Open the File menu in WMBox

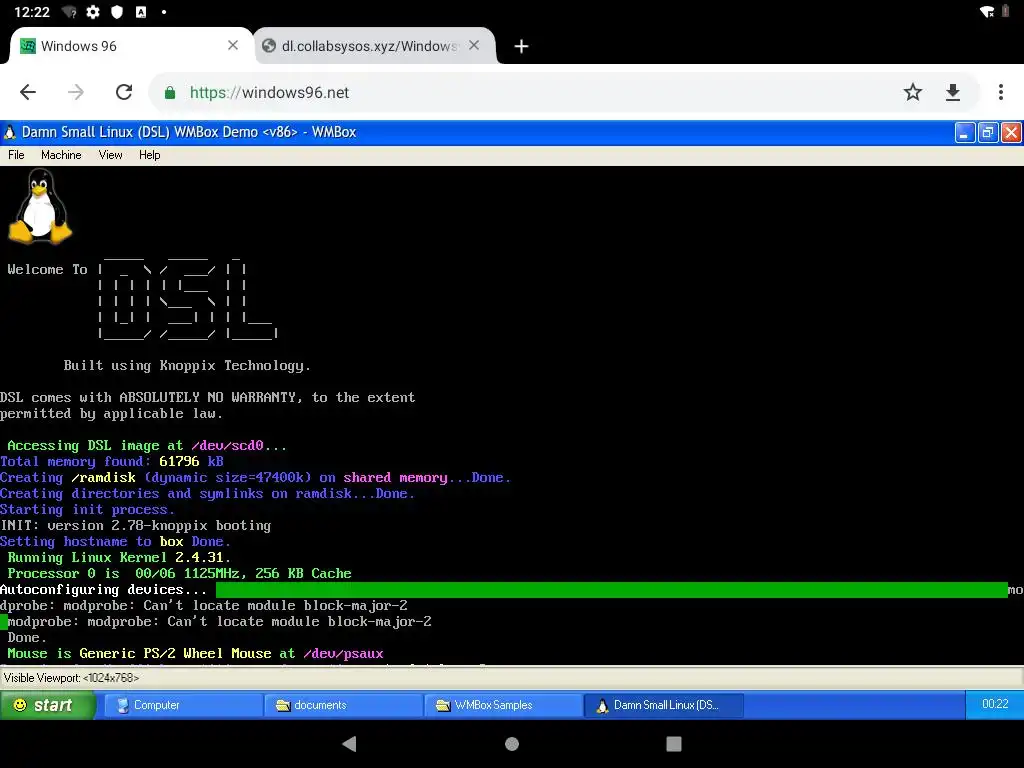tap(16, 155)
